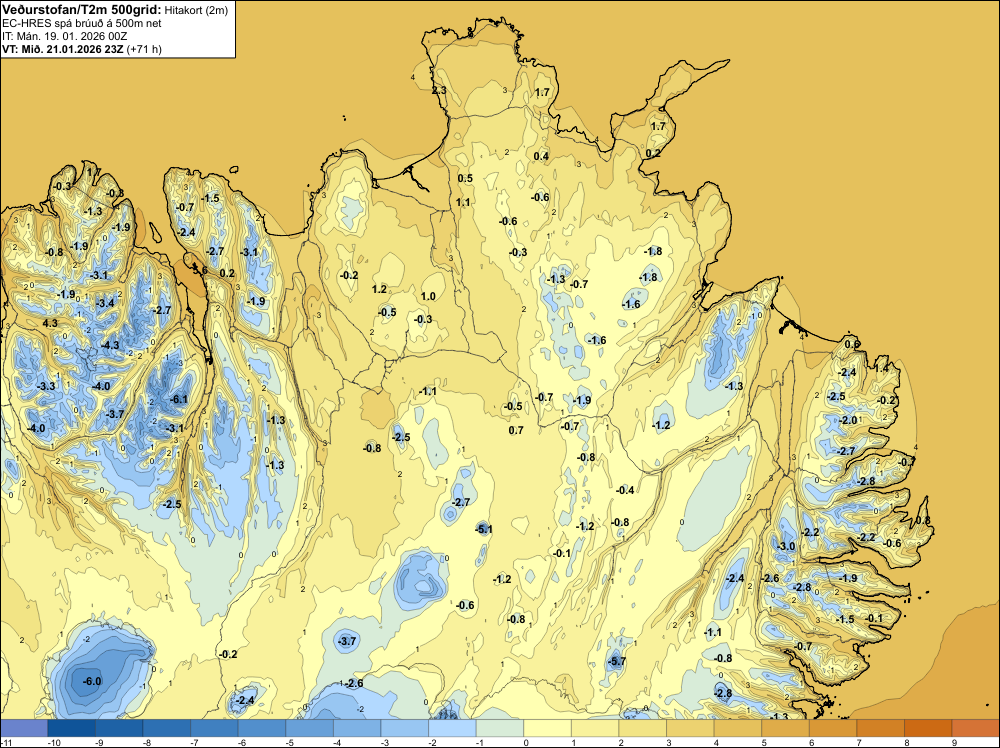1000x748 pixels.
Task: Click the '-5' label on the legend
Action: pos(290,742)
